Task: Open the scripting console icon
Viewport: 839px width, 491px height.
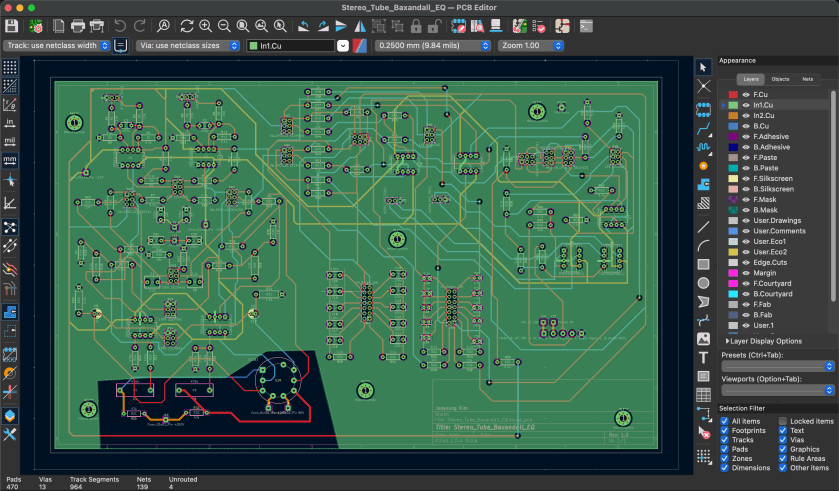Action: coord(586,25)
